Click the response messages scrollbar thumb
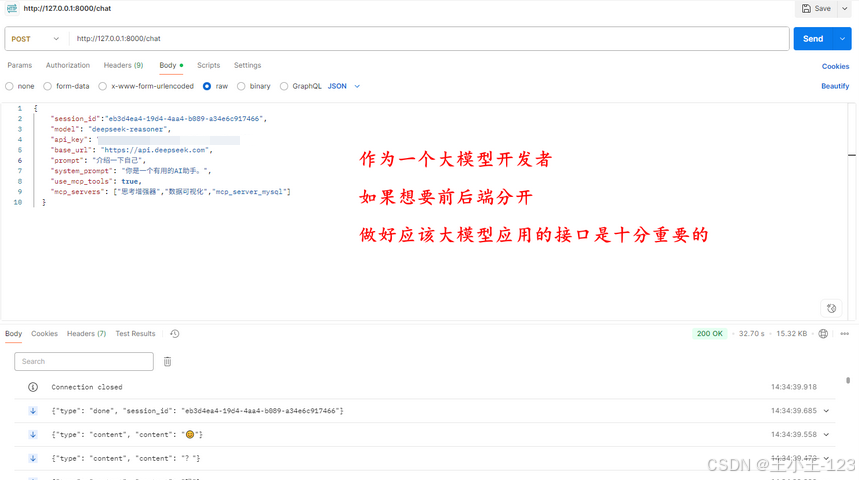Image resolution: width=859 pixels, height=480 pixels. click(x=848, y=380)
